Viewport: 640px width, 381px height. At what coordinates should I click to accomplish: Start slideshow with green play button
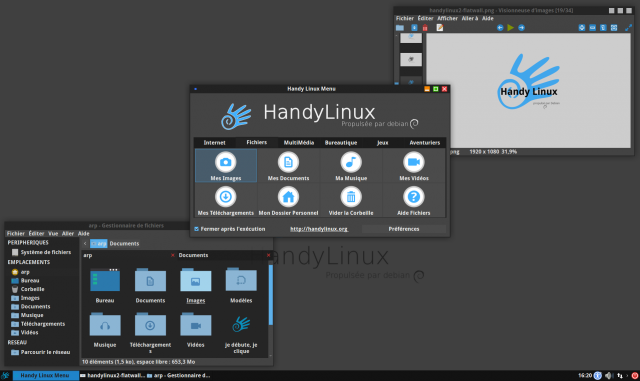click(510, 28)
